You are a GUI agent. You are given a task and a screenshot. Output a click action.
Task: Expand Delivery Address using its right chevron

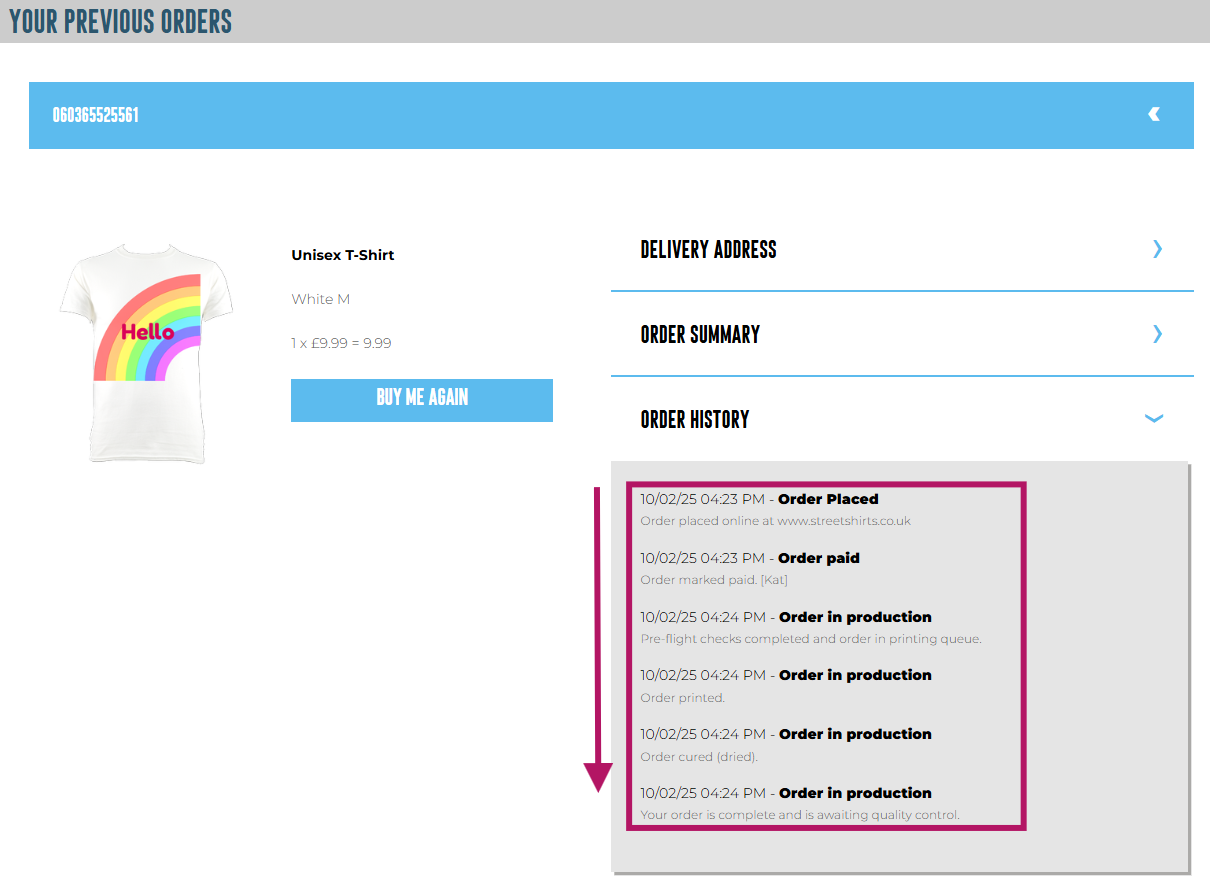(1157, 249)
